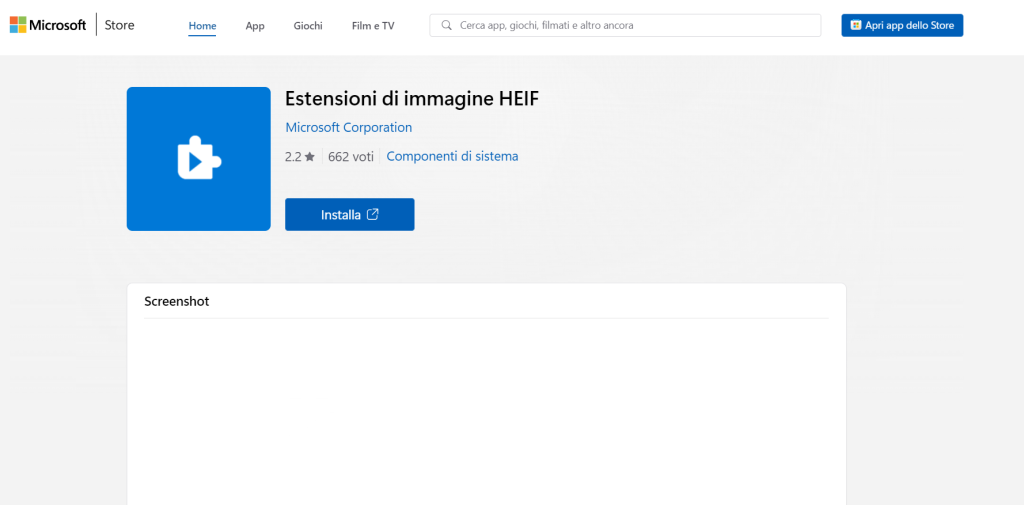
Task: Open the Home tab
Action: [202, 25]
